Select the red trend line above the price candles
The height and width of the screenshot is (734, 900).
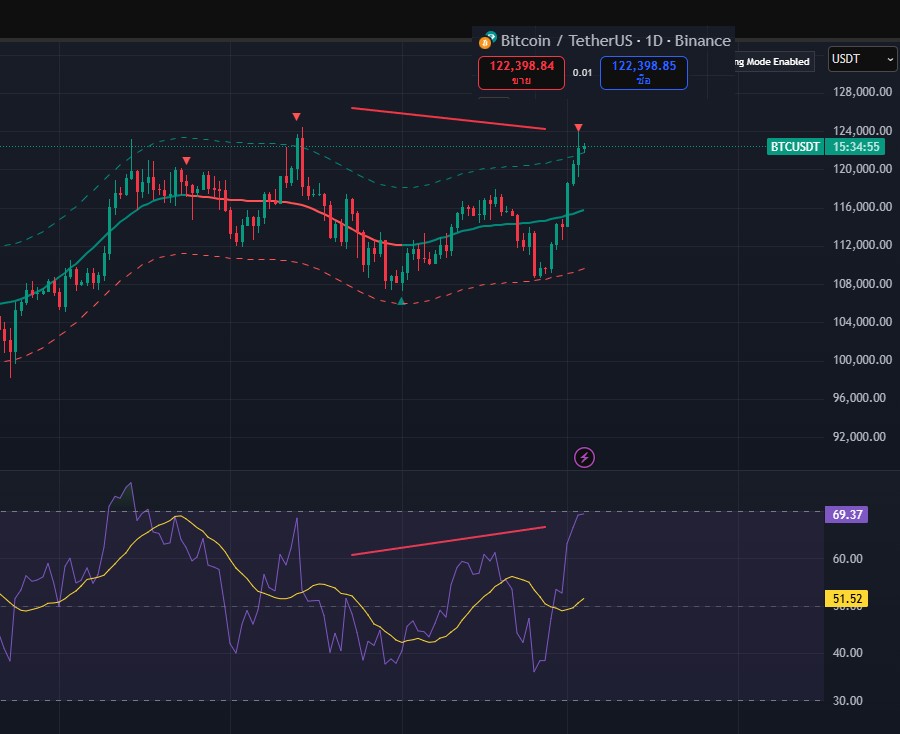click(448, 118)
